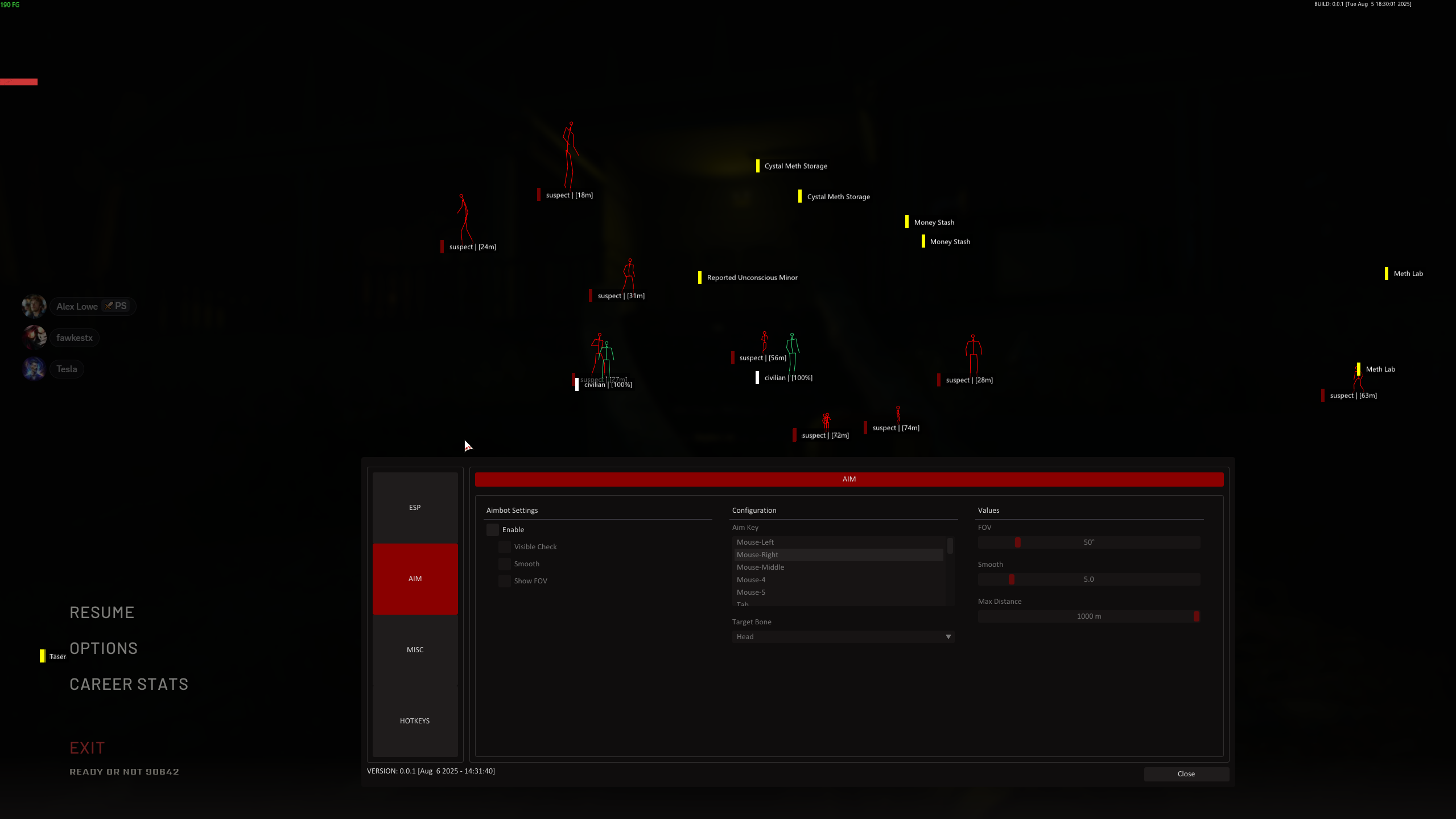
Task: Click the suspect [63m] label
Action: [1353, 396]
